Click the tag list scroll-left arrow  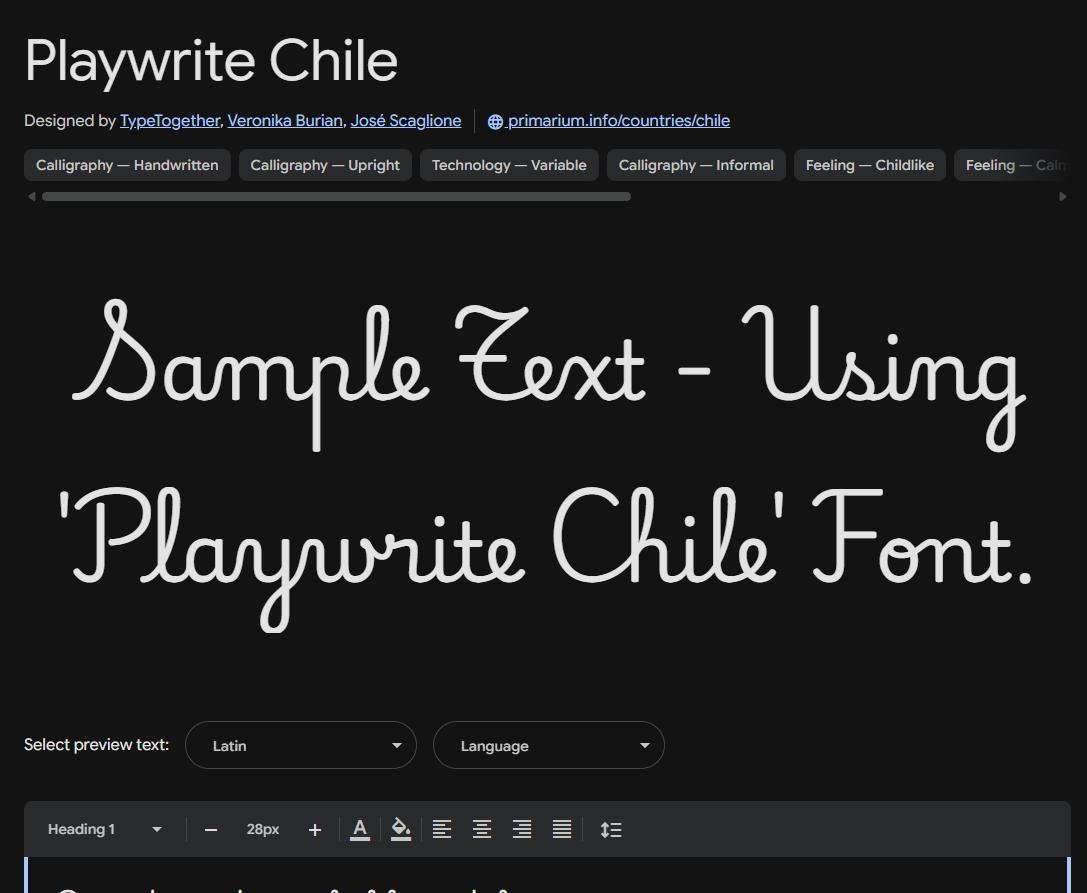point(31,196)
